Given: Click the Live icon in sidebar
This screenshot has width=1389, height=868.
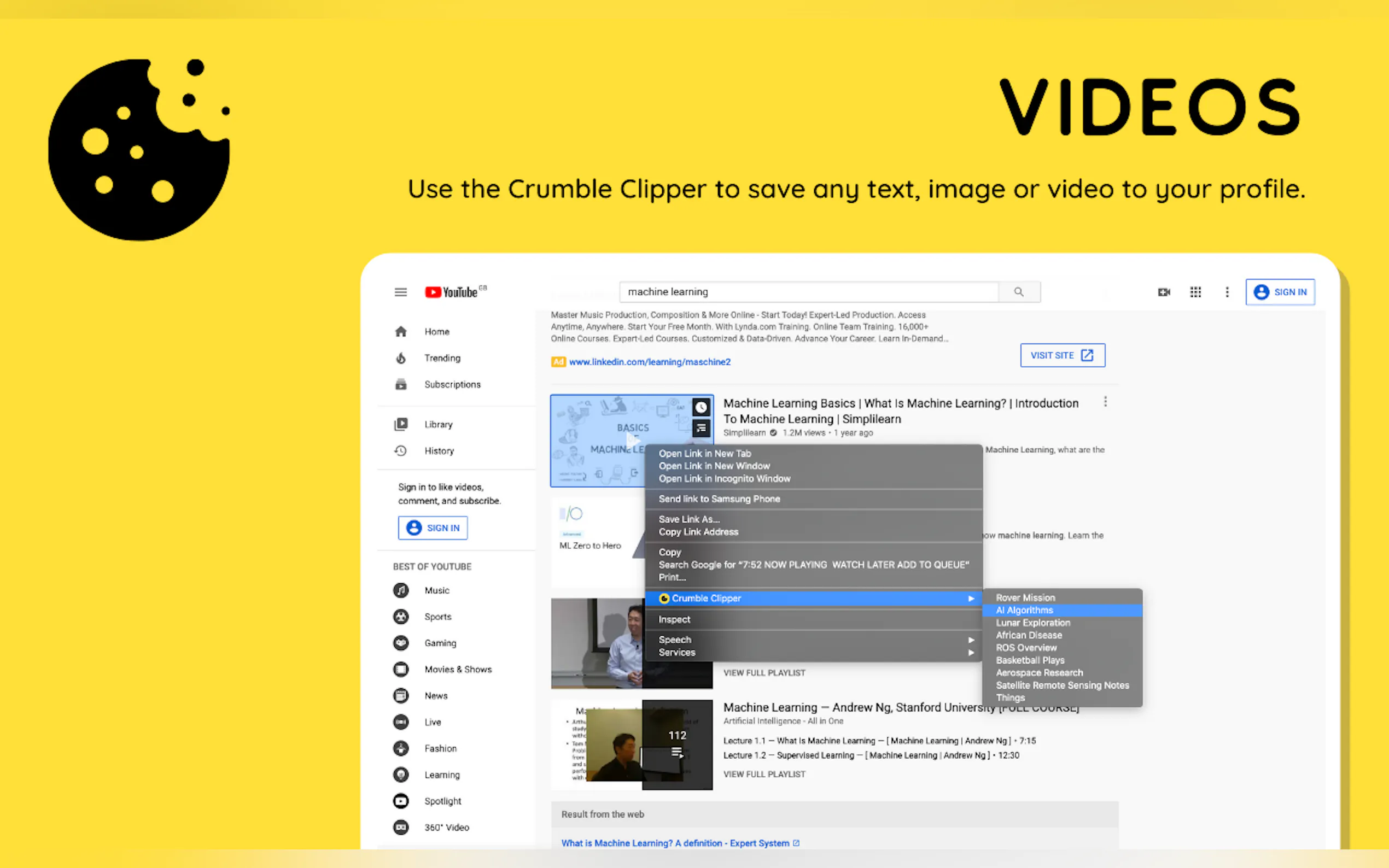Looking at the screenshot, I should pos(401,722).
